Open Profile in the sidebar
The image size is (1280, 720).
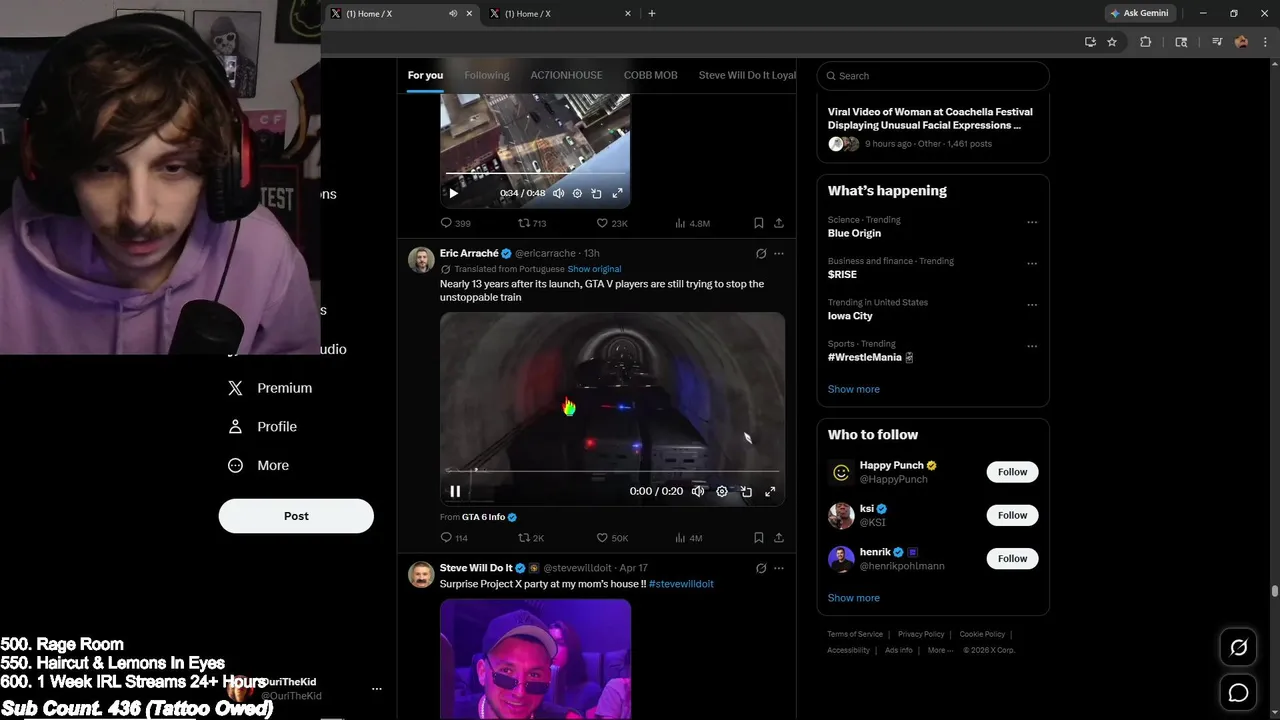[x=262, y=426]
